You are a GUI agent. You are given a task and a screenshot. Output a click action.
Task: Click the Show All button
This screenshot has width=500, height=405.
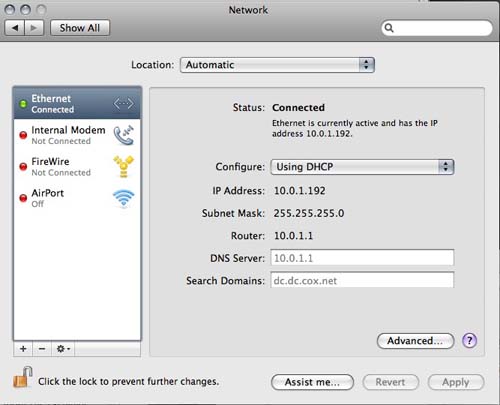(x=80, y=28)
